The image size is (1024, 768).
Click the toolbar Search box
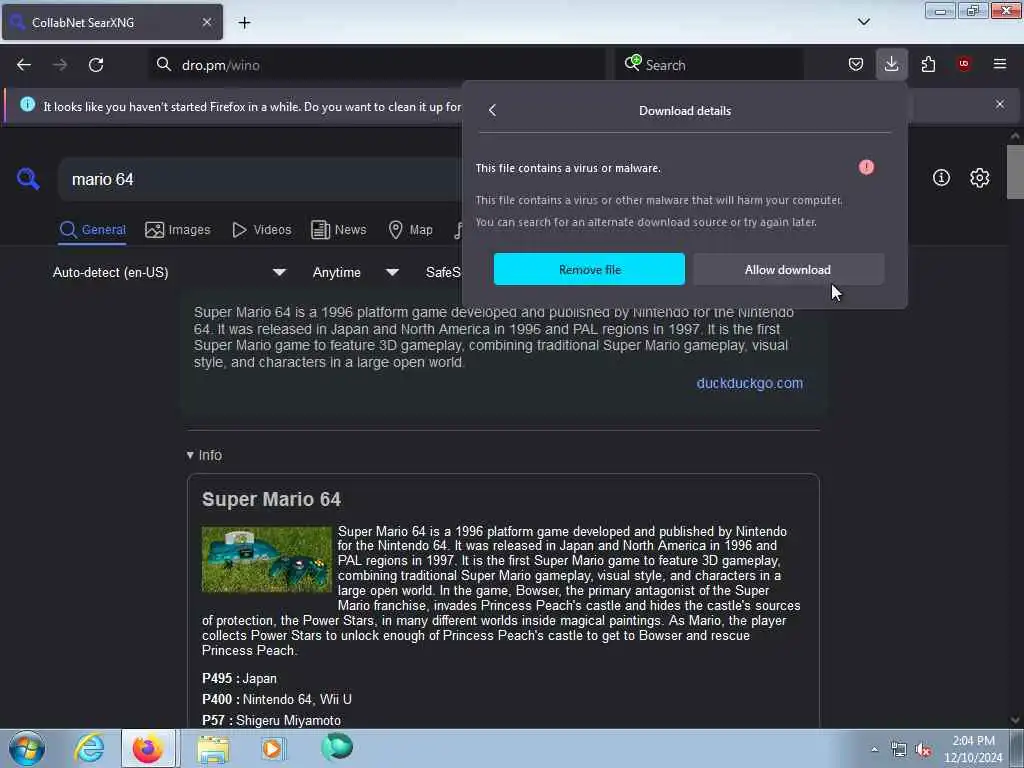tap(709, 65)
